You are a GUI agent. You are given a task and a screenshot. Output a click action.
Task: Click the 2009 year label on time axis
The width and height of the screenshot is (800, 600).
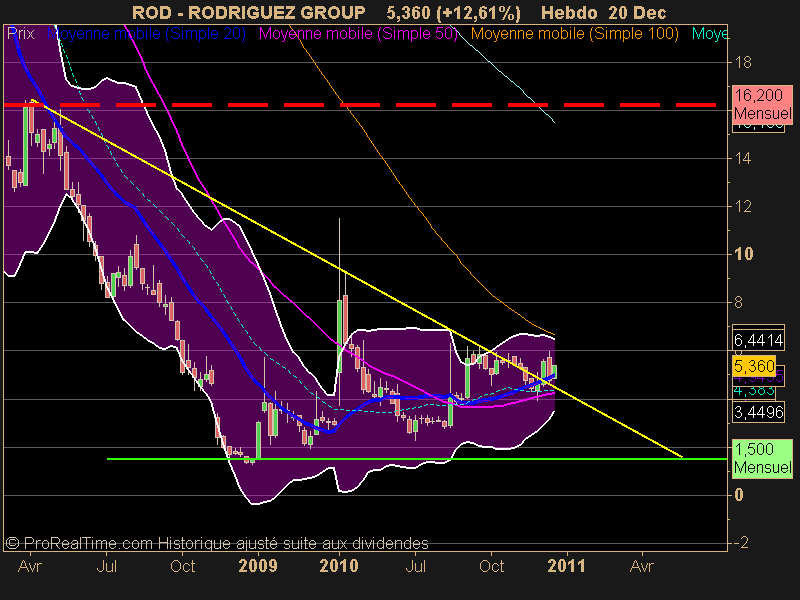click(x=258, y=566)
